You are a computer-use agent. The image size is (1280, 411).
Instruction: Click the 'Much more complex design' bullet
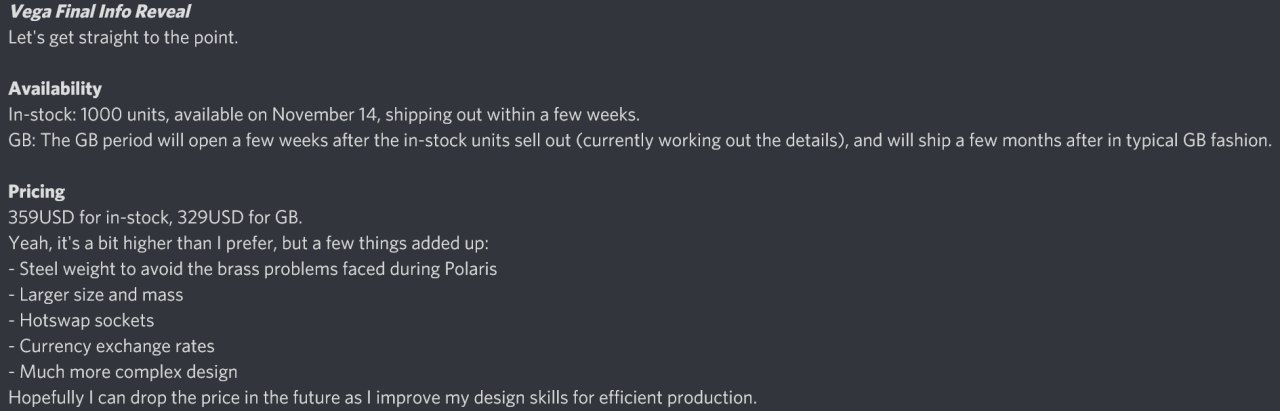point(123,373)
